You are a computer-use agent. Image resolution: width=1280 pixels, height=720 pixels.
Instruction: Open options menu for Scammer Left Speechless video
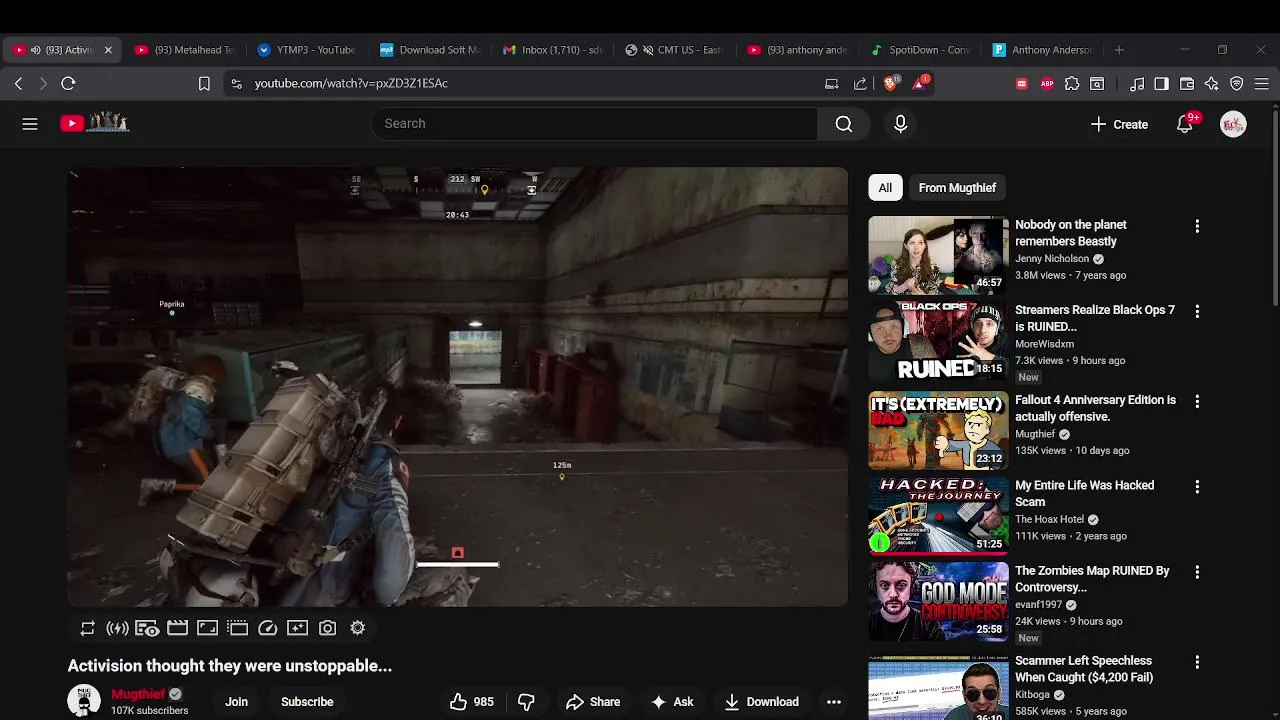(1197, 663)
